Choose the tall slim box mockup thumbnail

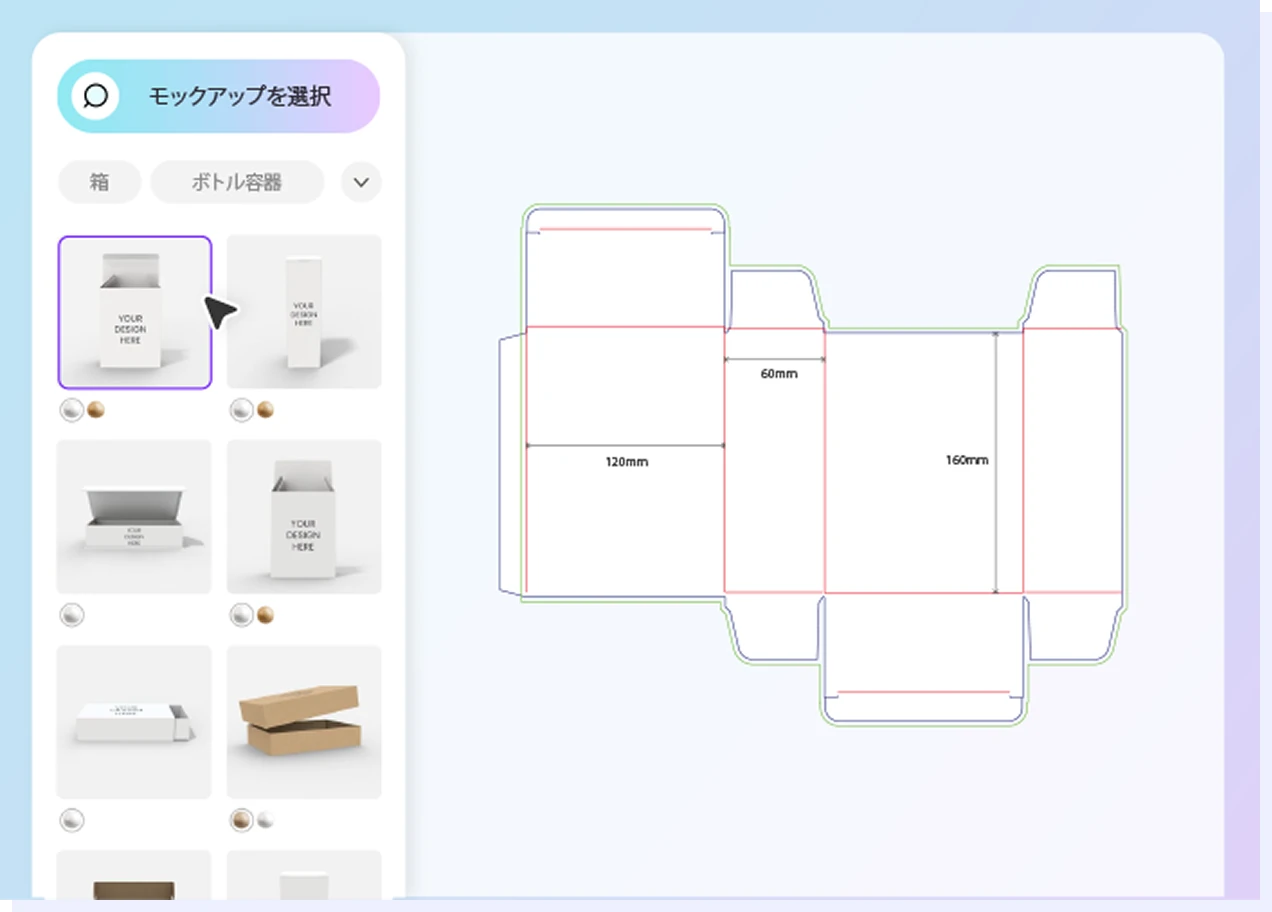[304, 312]
